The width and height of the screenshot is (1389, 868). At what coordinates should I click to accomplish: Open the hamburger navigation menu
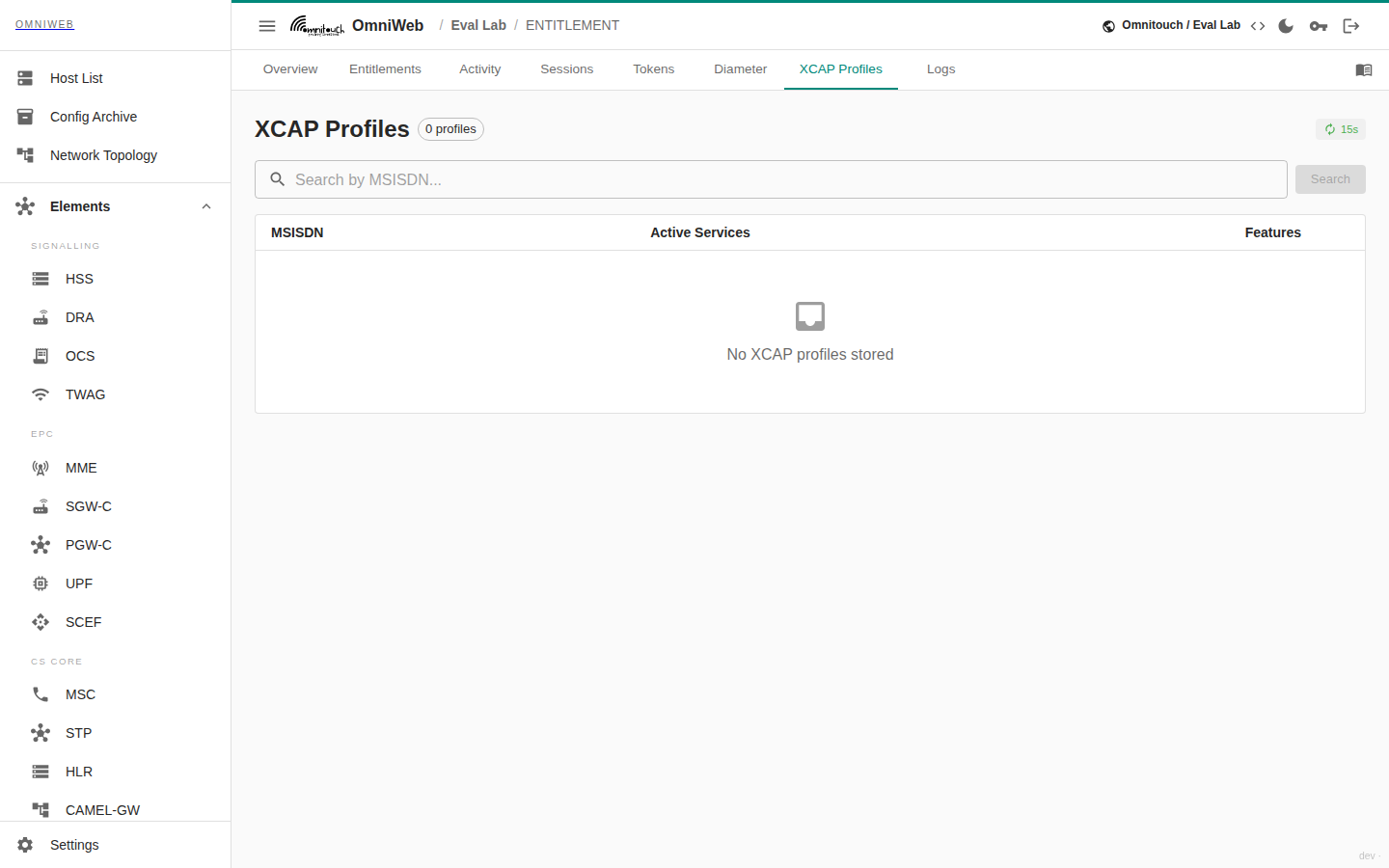[267, 26]
